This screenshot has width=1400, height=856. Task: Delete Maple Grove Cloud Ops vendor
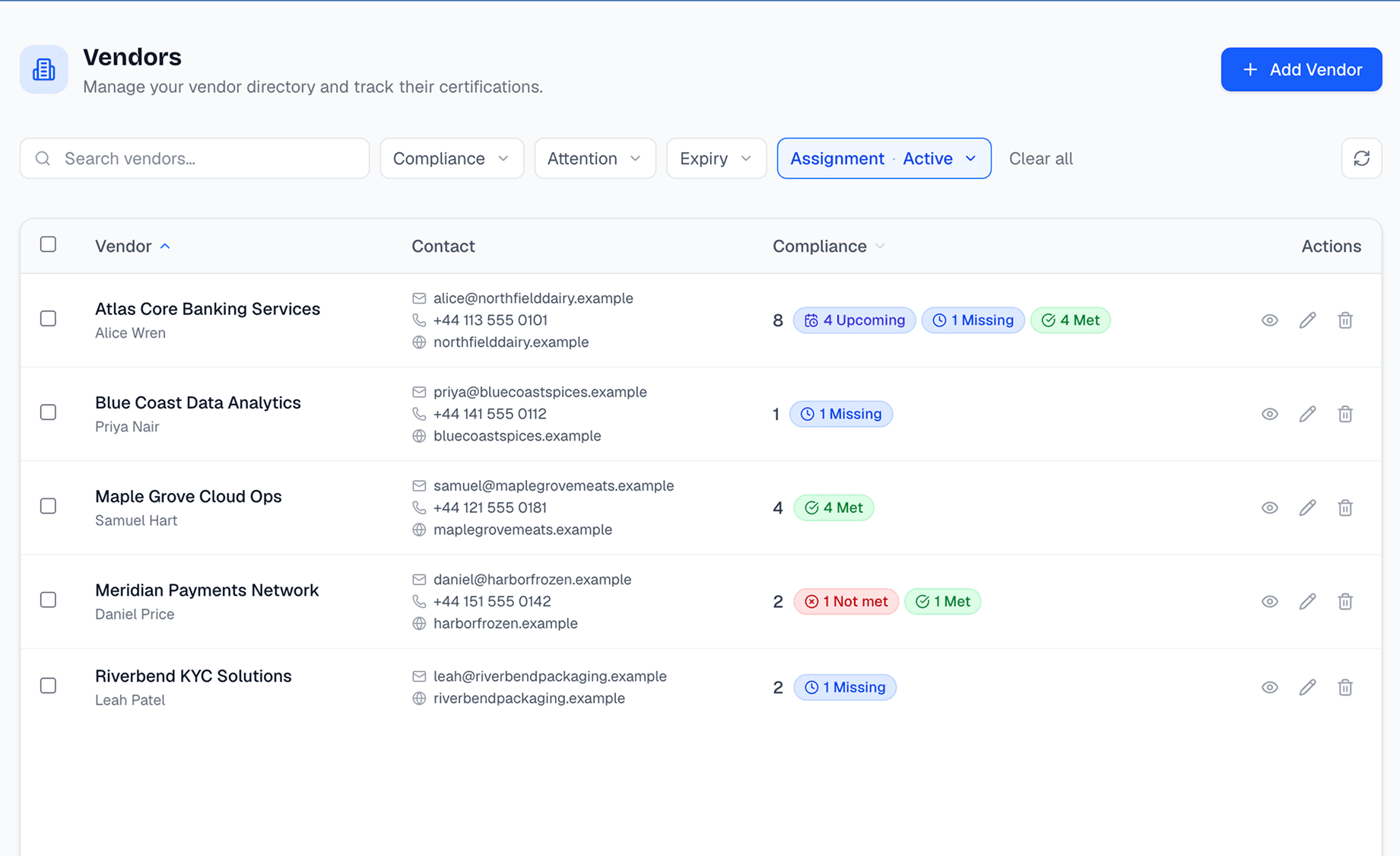pyautogui.click(x=1345, y=508)
